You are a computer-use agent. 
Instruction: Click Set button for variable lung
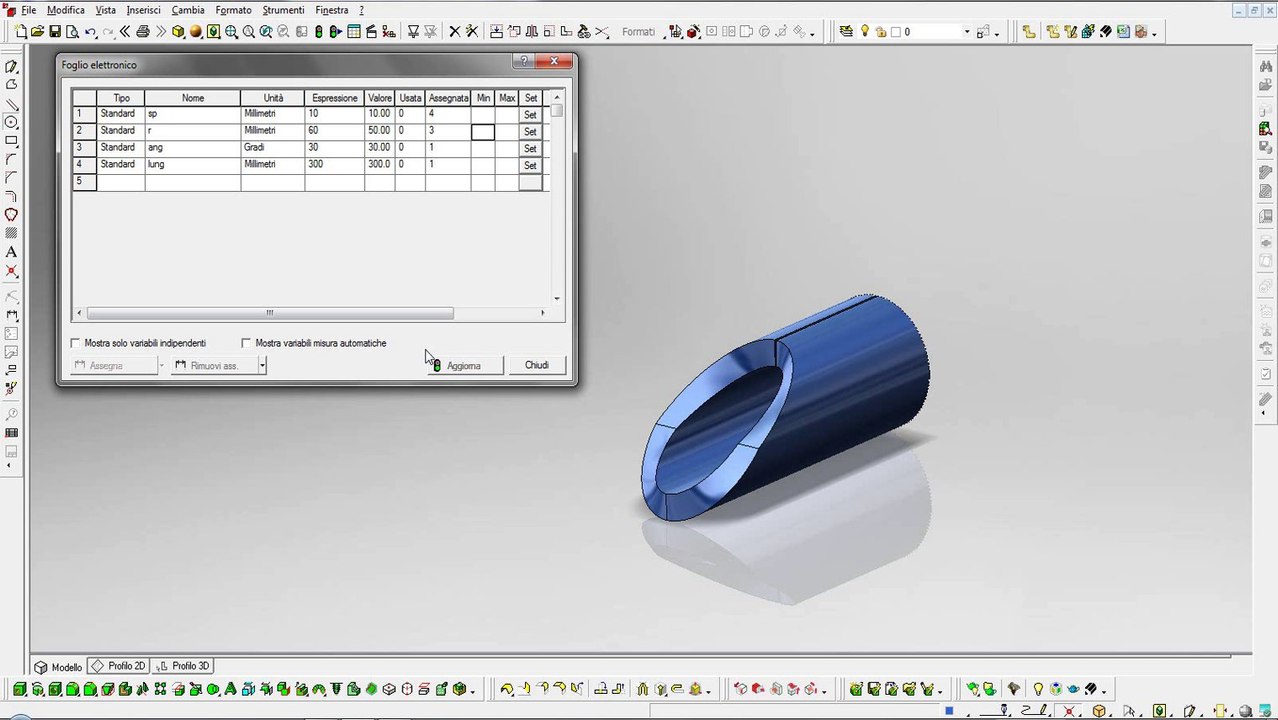pyautogui.click(x=531, y=165)
